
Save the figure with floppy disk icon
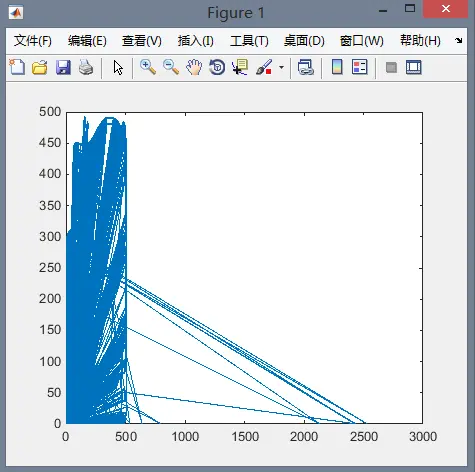[x=63, y=67]
